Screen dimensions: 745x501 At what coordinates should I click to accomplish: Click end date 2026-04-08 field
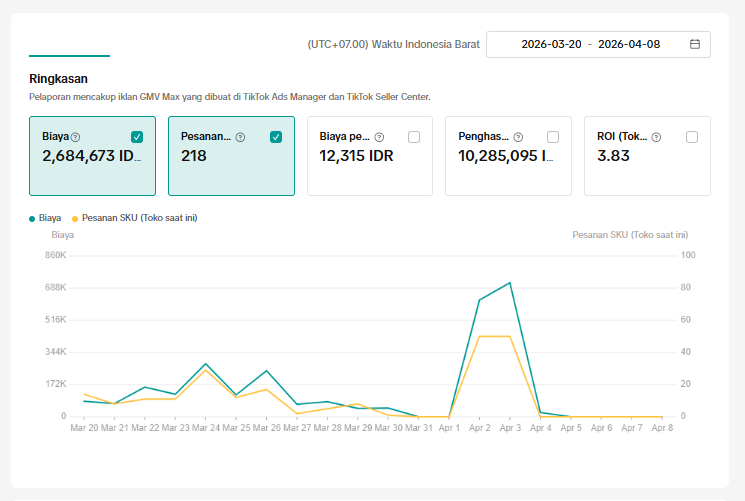click(x=629, y=44)
